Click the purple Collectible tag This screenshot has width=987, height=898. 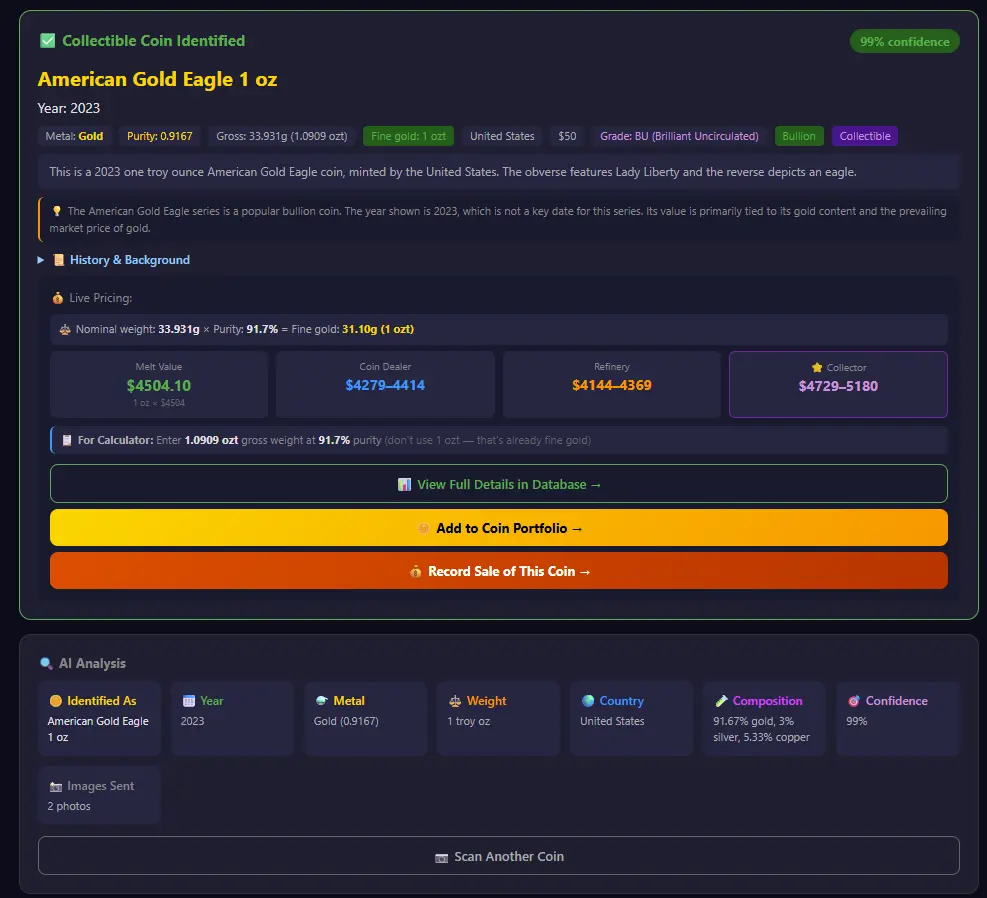click(865, 136)
